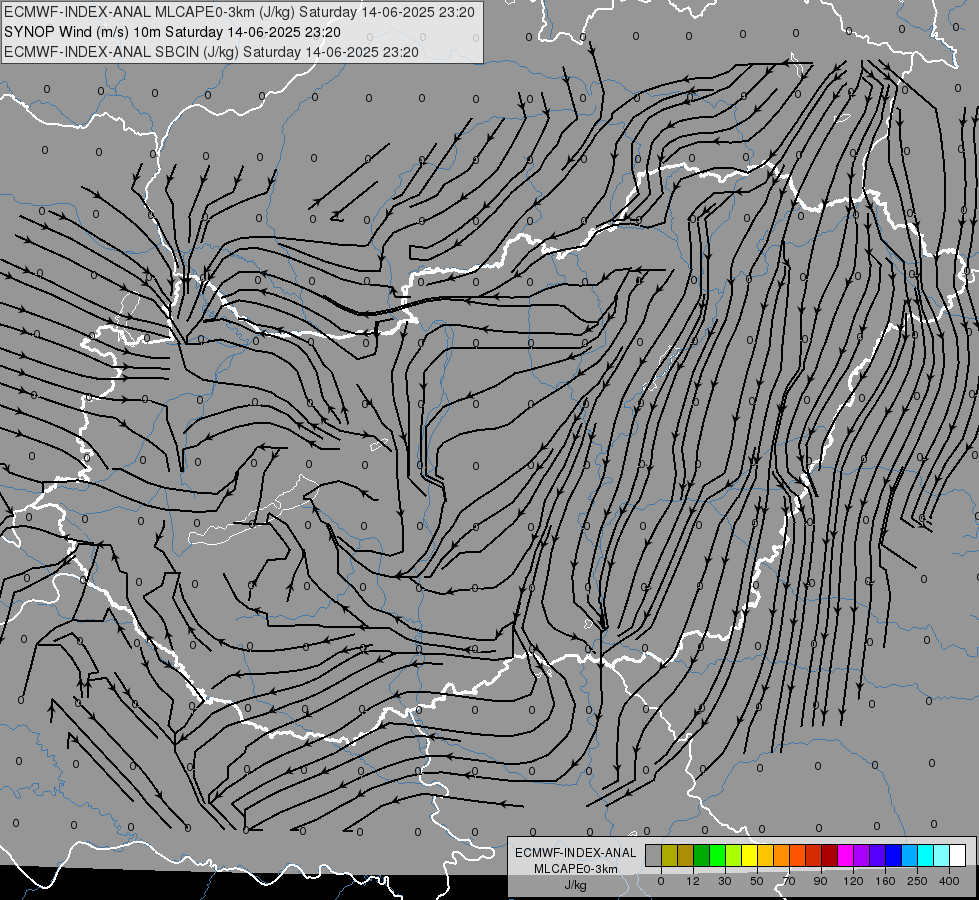Click the standalone 'J/kg' unit label in the legend
Screen dimensions: 979x900
coord(575,885)
